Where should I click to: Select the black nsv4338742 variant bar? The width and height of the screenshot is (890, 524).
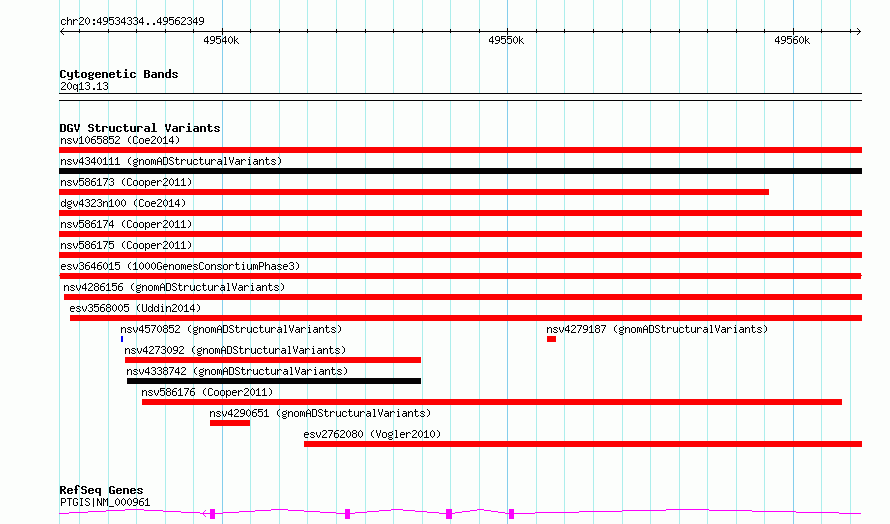(x=274, y=381)
